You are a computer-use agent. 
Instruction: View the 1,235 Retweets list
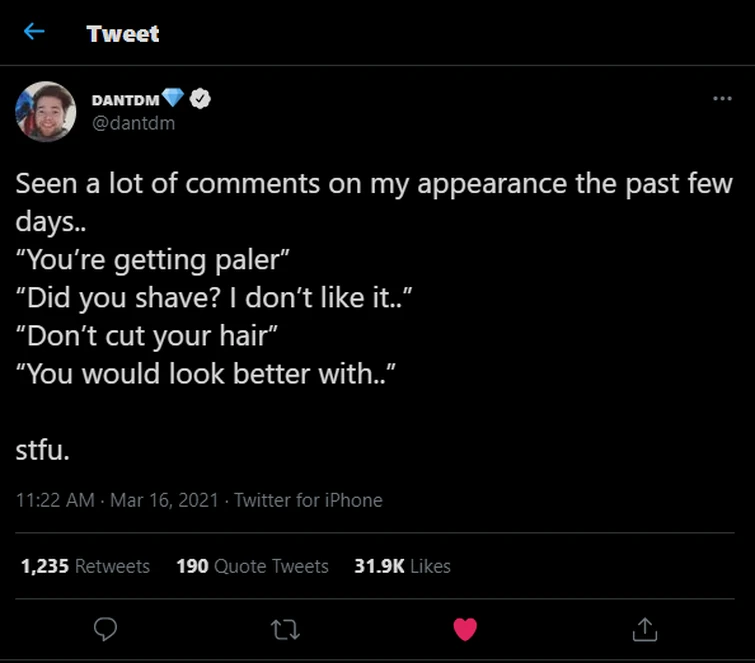click(x=85, y=566)
